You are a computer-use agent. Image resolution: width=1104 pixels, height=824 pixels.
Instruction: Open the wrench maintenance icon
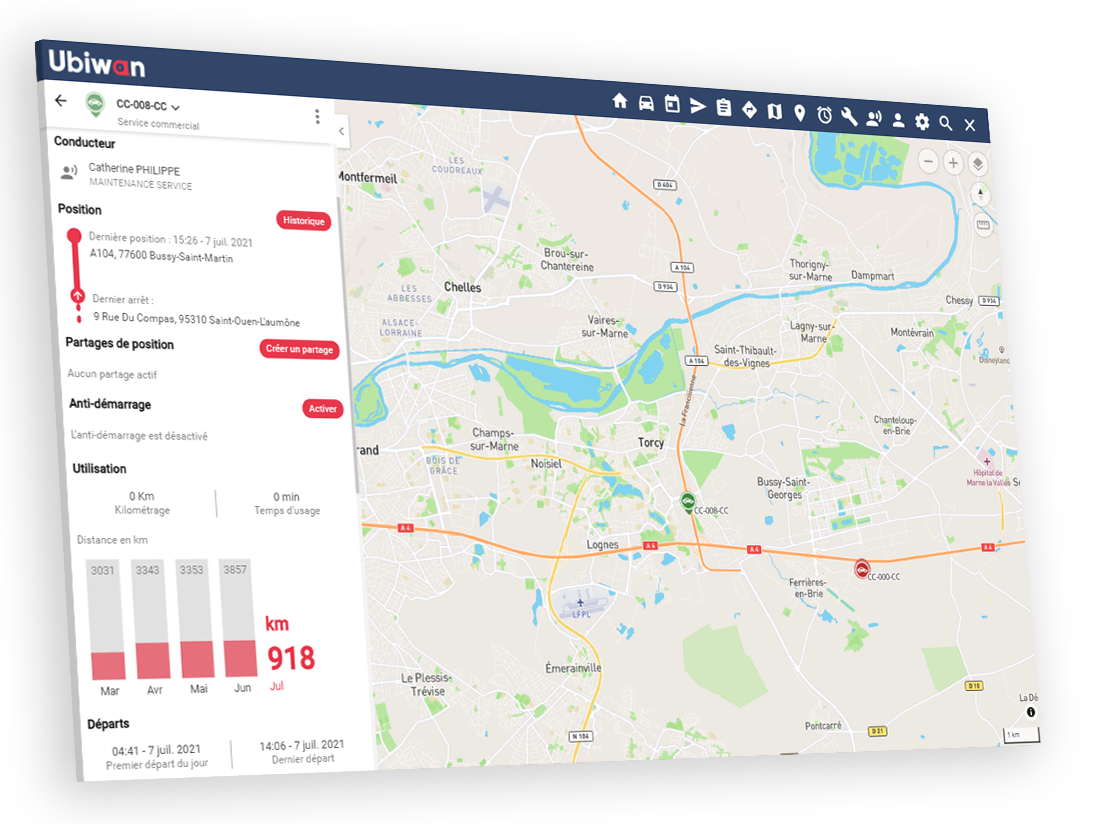coord(849,116)
